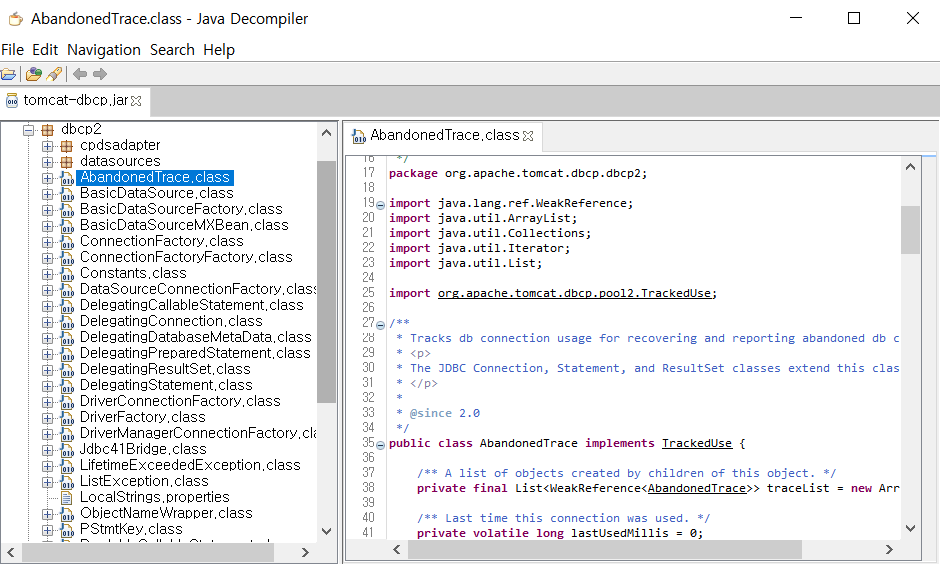The image size is (940, 564).
Task: Select ObjectNameWrapper.class in tree
Action: [x=166, y=514]
